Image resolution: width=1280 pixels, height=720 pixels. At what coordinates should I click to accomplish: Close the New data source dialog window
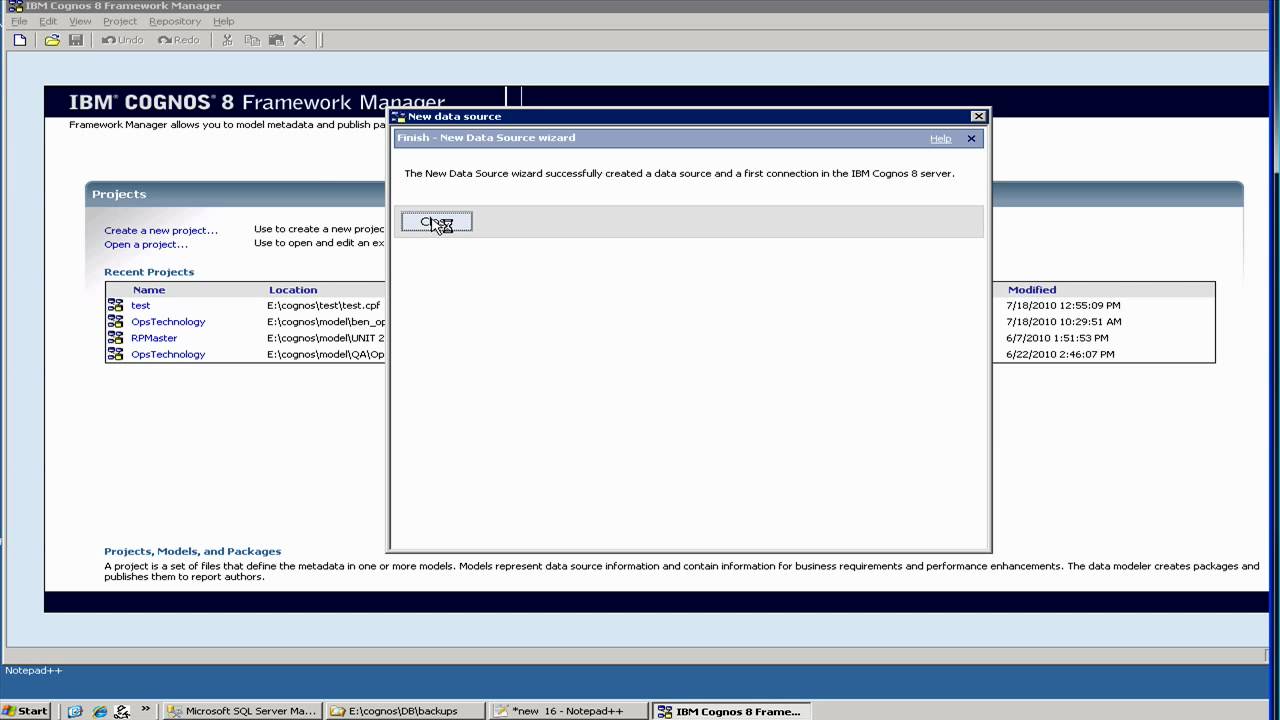[978, 116]
